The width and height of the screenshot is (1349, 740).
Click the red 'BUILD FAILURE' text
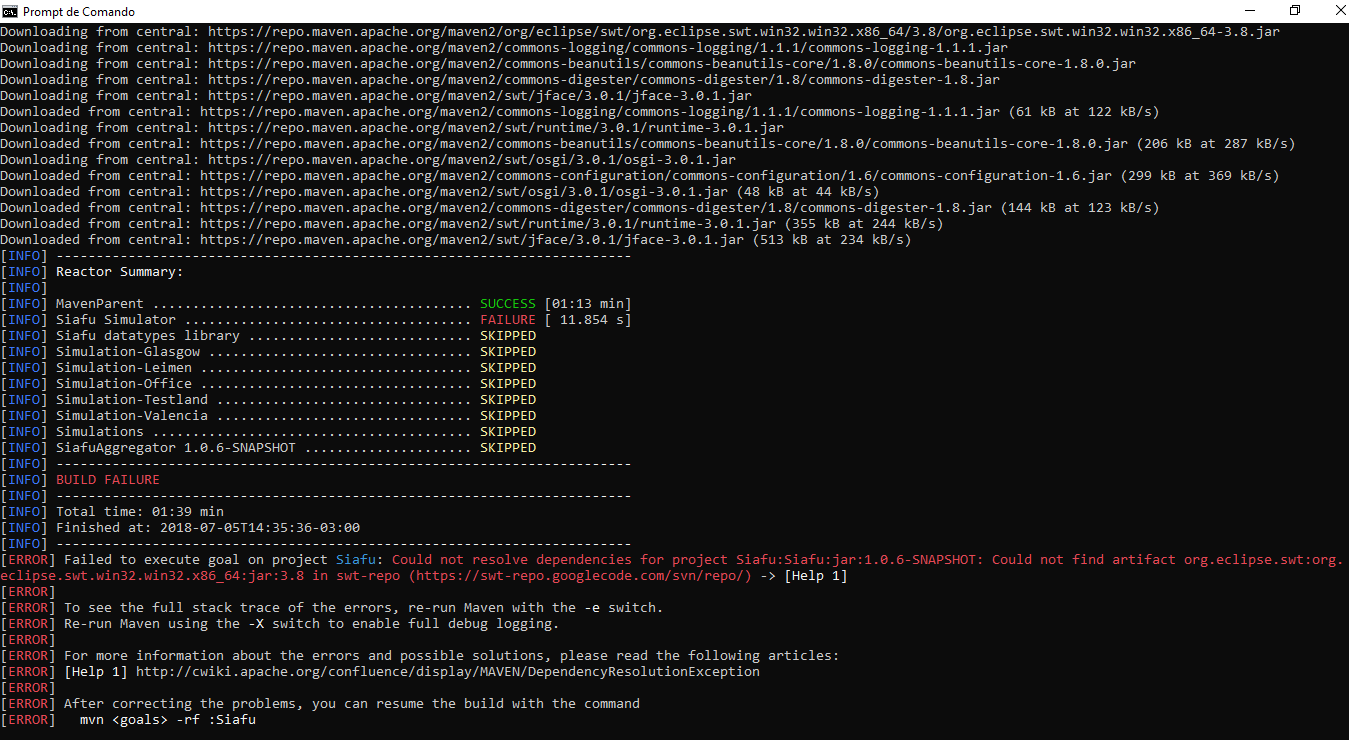(108, 480)
